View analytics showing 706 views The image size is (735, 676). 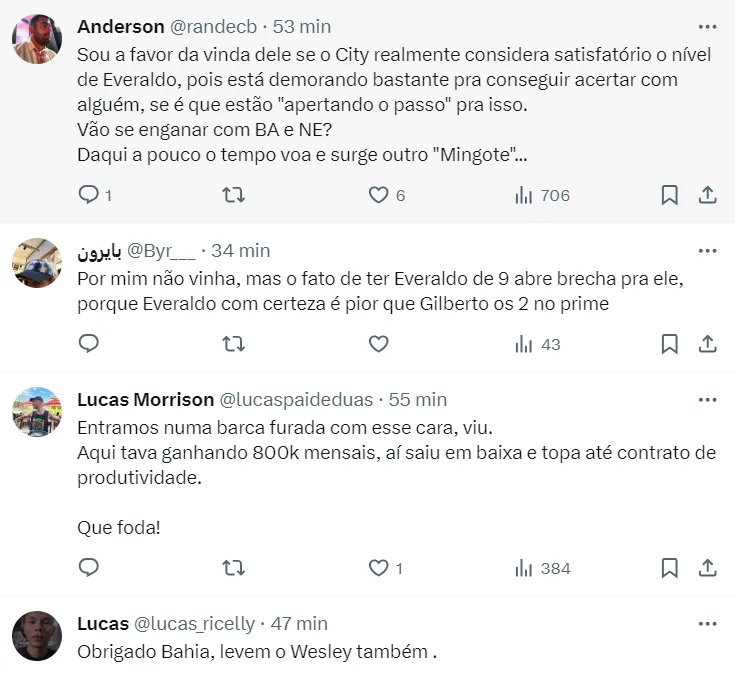[542, 195]
